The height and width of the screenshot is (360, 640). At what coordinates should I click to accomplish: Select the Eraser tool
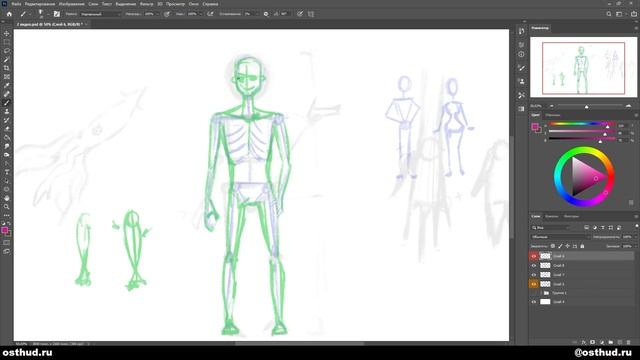click(7, 129)
